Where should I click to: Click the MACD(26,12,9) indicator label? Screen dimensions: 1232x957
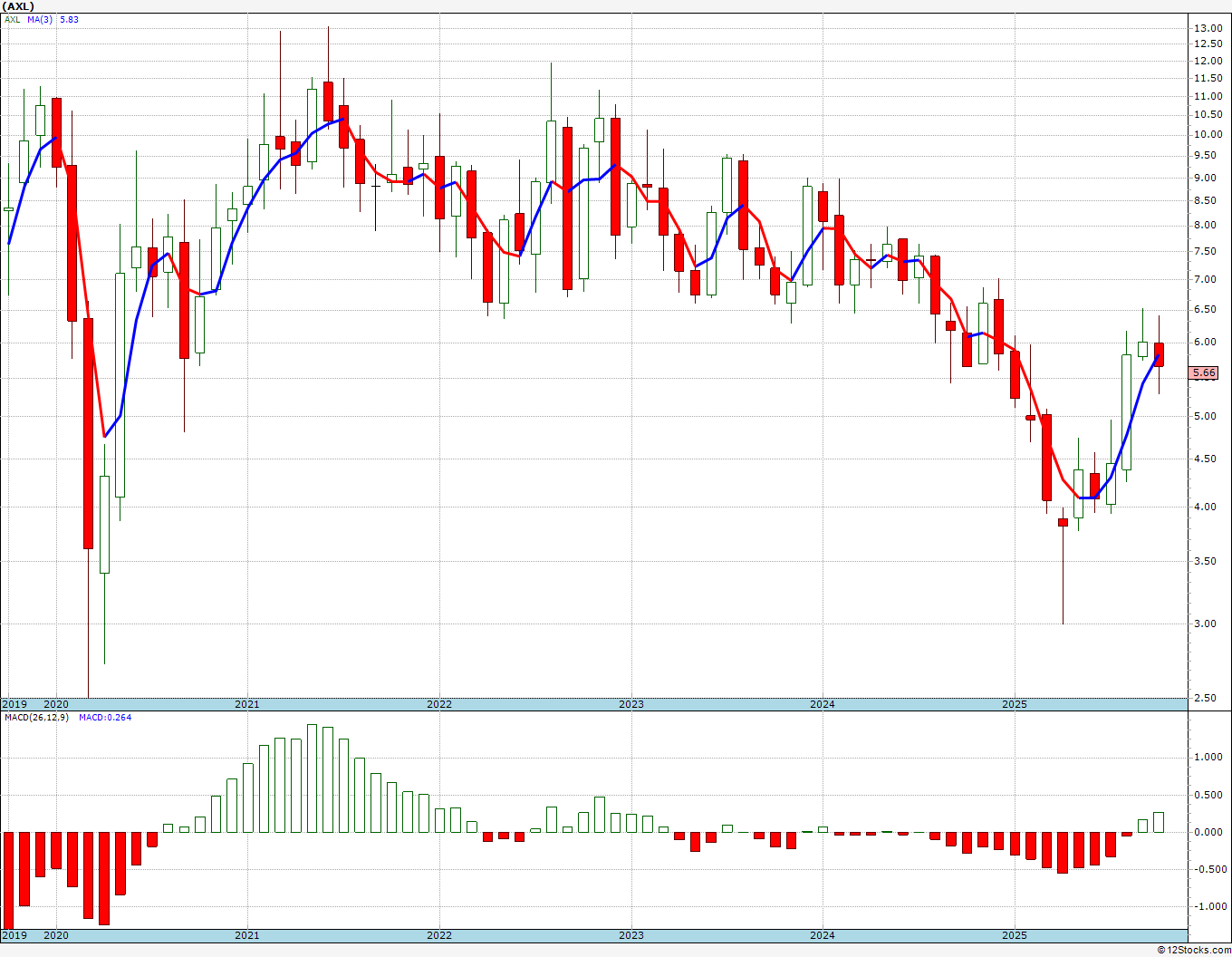tap(34, 717)
